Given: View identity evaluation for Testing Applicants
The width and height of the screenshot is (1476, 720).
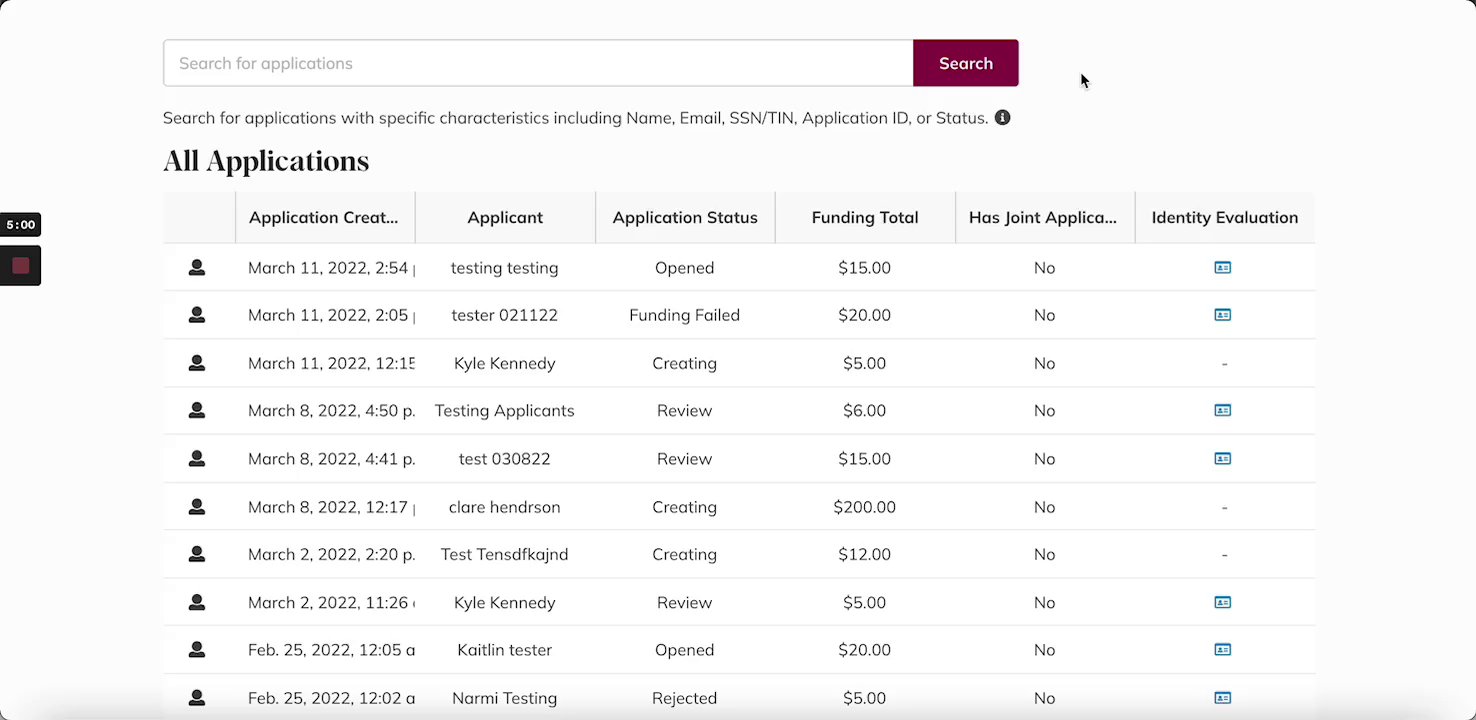Looking at the screenshot, I should tap(1222, 411).
